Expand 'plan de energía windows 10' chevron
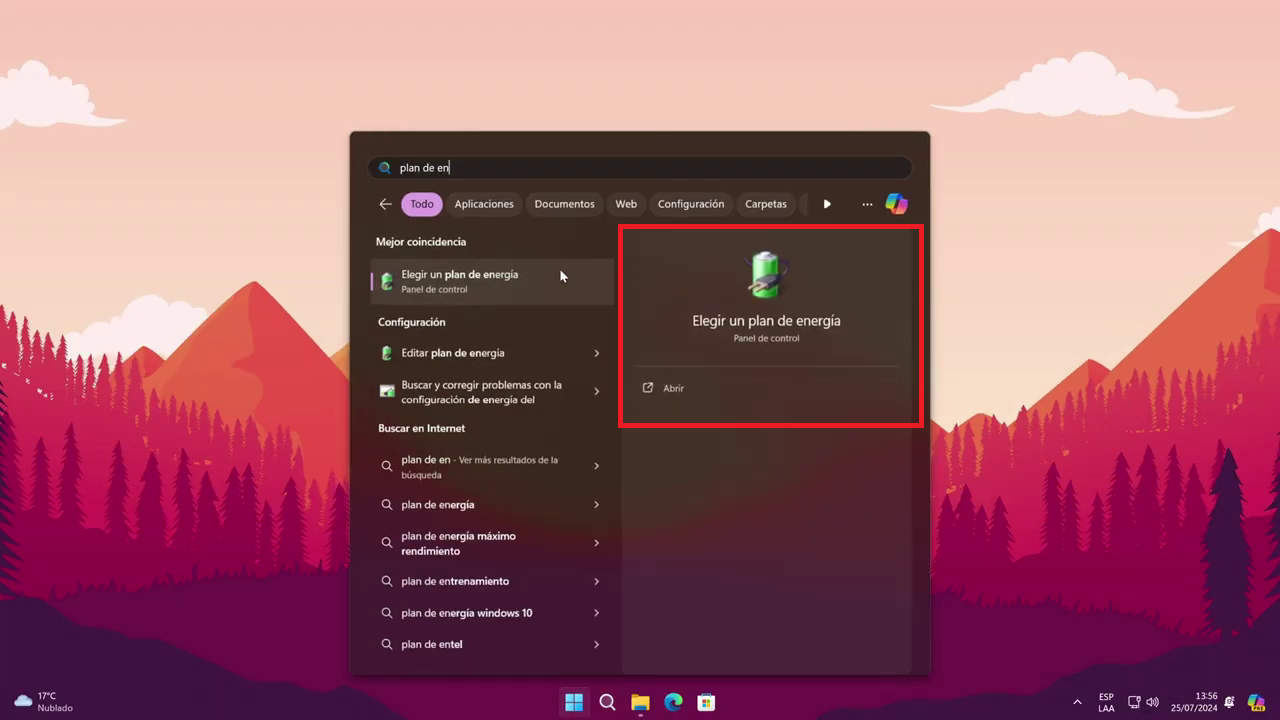Screen dimensions: 1280x720 (597, 613)
